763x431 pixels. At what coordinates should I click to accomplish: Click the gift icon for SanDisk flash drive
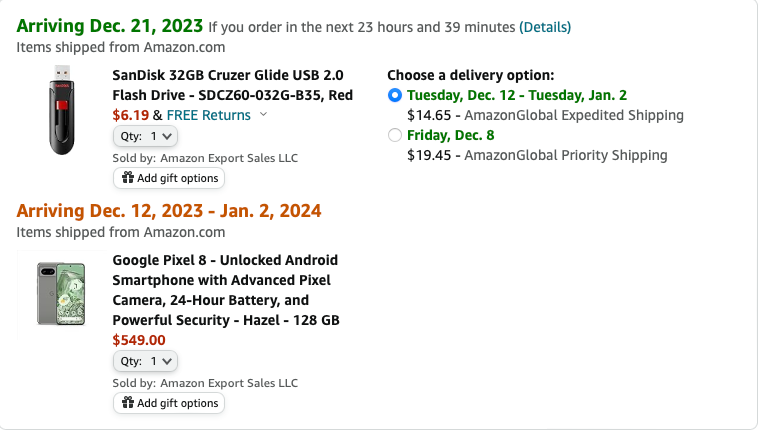point(128,178)
